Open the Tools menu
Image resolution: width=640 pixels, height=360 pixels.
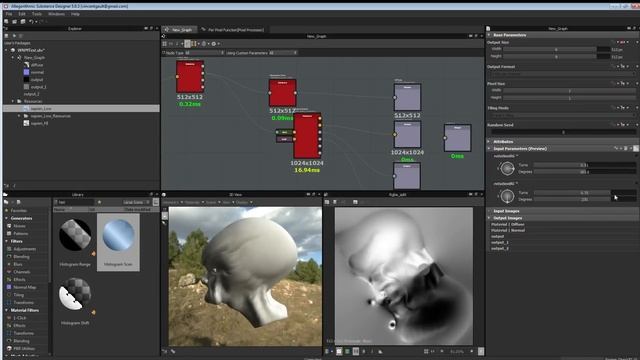point(37,14)
